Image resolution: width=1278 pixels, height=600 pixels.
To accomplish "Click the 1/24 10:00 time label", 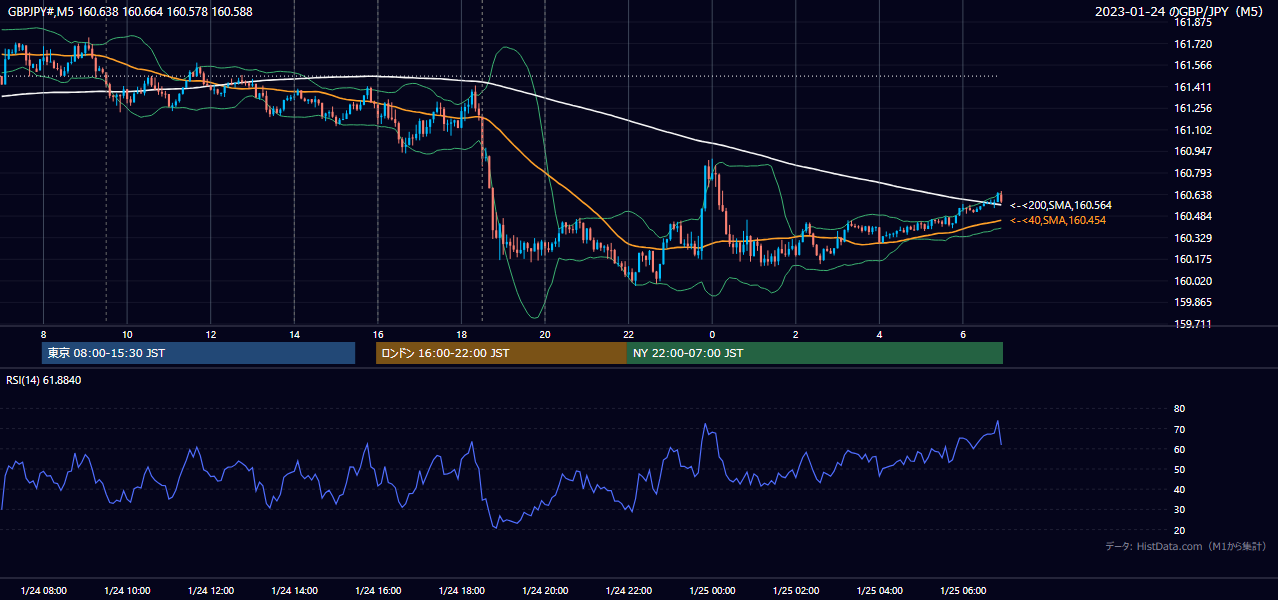I will (127, 591).
